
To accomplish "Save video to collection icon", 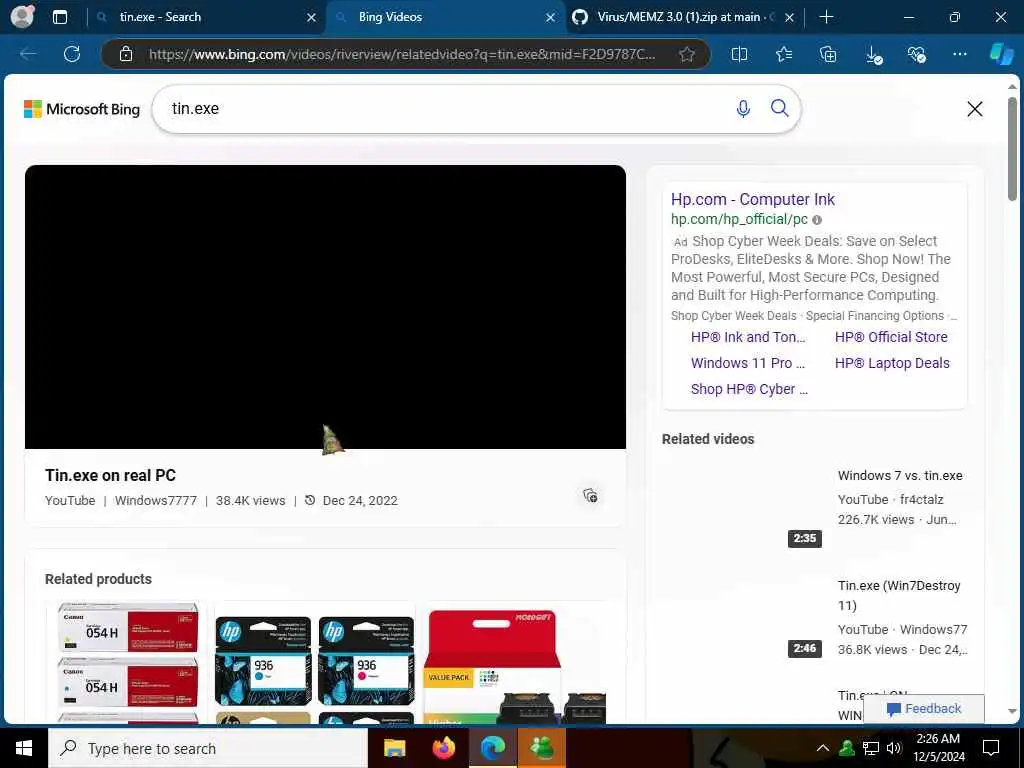I will 590,496.
